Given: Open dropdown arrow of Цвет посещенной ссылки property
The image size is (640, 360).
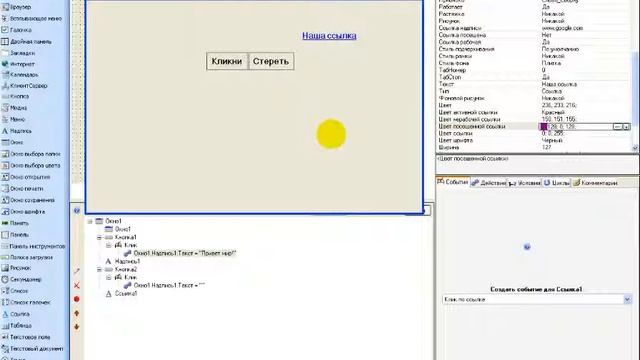Looking at the screenshot, I should pos(626,127).
